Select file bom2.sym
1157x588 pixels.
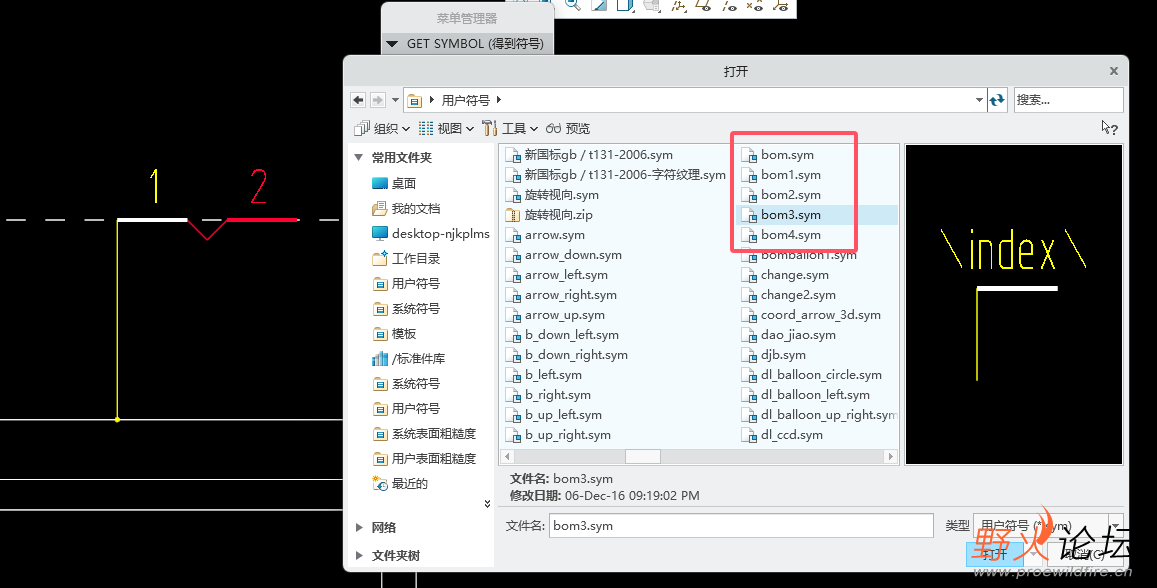point(782,195)
